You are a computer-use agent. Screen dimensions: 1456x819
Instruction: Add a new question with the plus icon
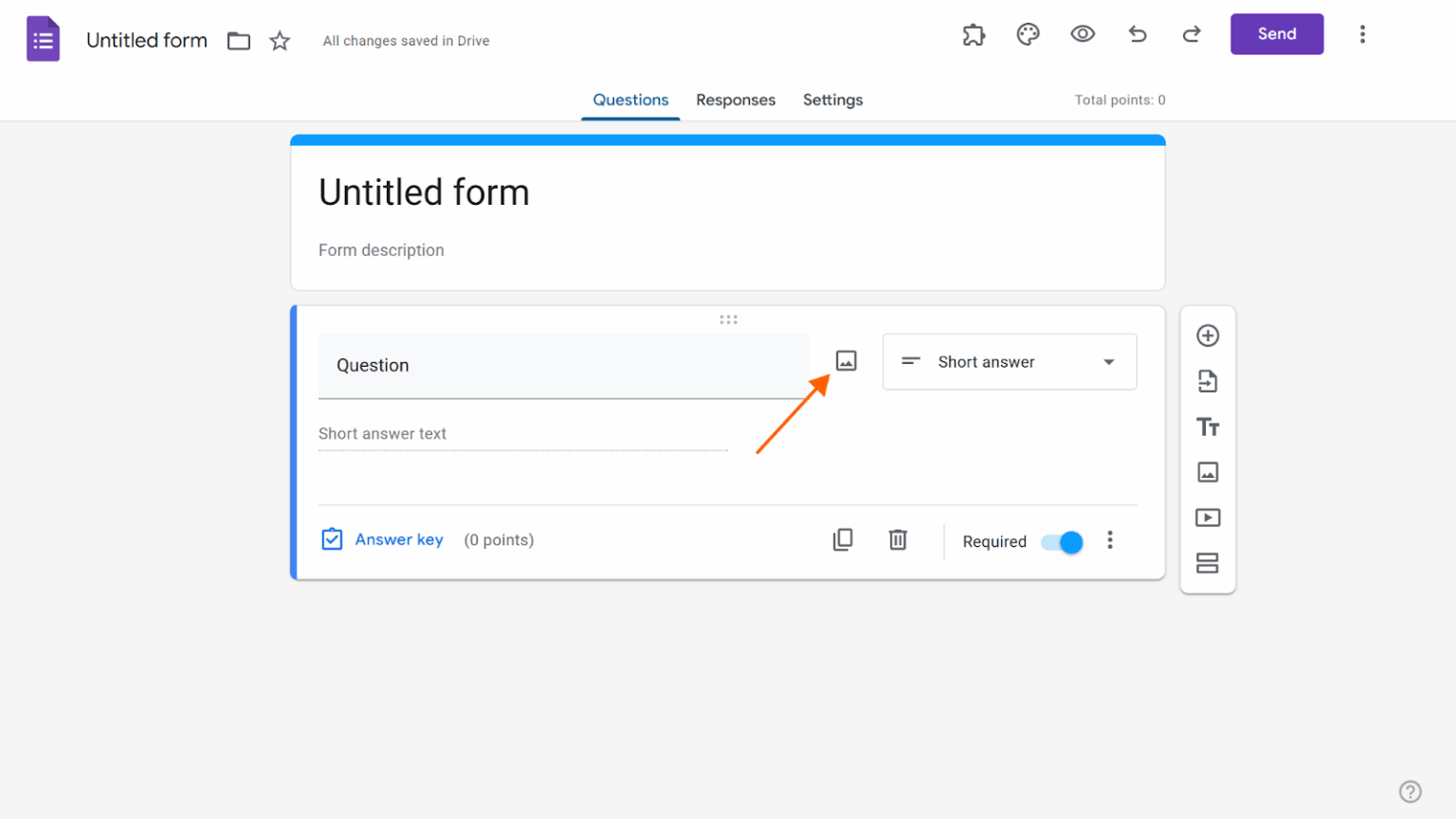[x=1208, y=335]
